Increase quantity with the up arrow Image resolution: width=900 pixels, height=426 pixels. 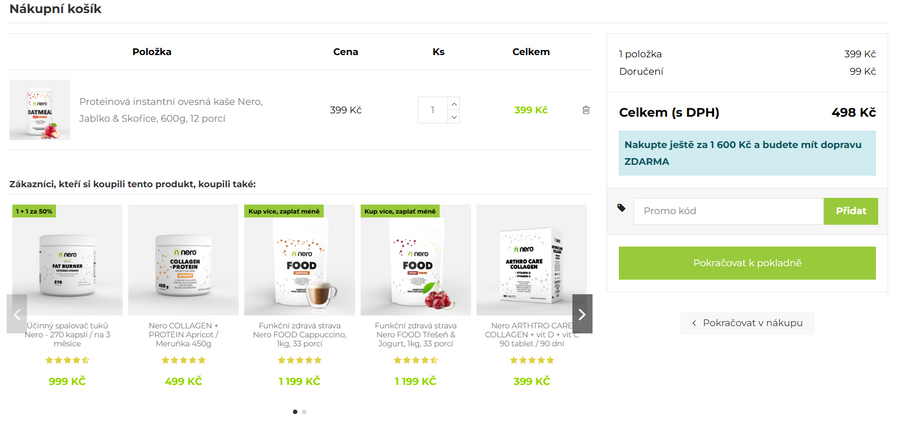454,103
